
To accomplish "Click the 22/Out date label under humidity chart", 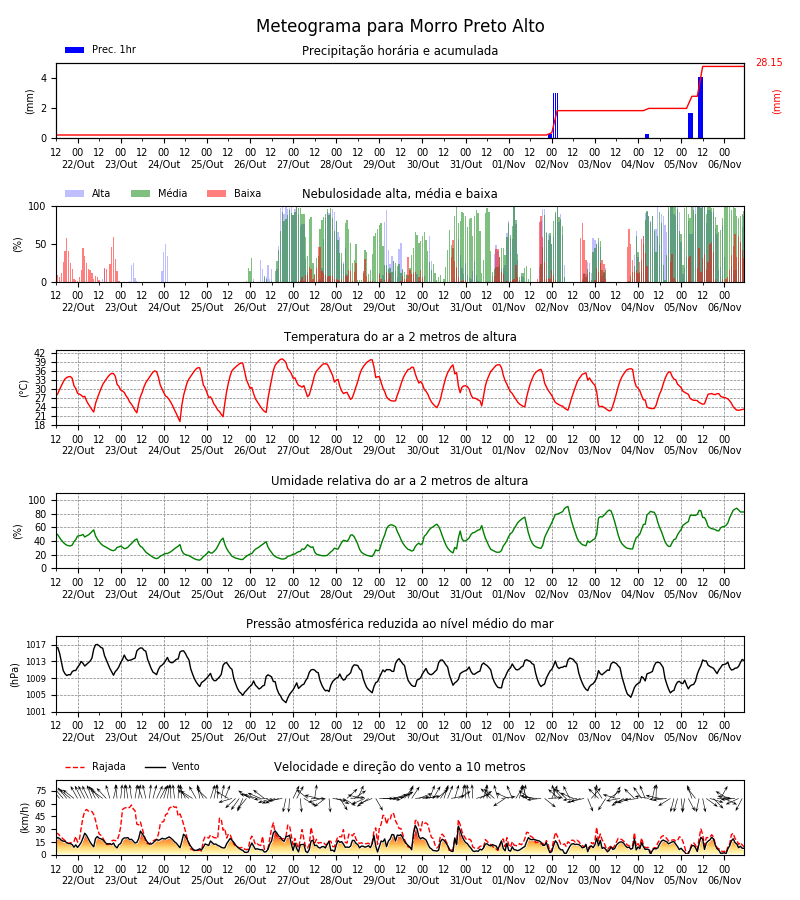I will [78, 595].
